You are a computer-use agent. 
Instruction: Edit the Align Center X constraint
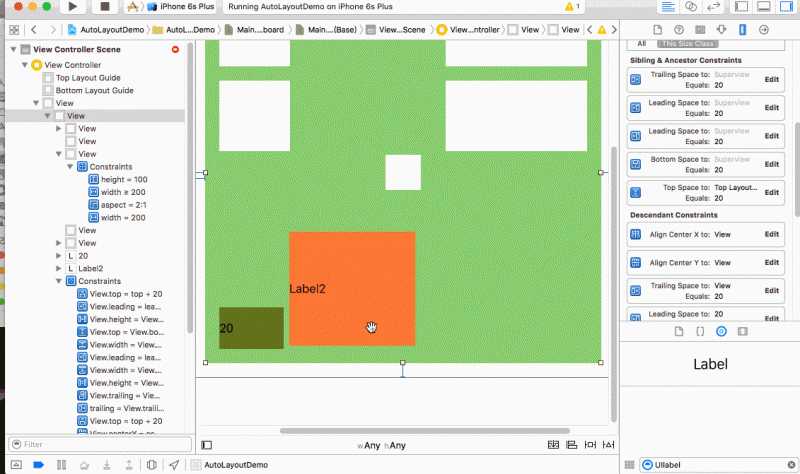771,235
